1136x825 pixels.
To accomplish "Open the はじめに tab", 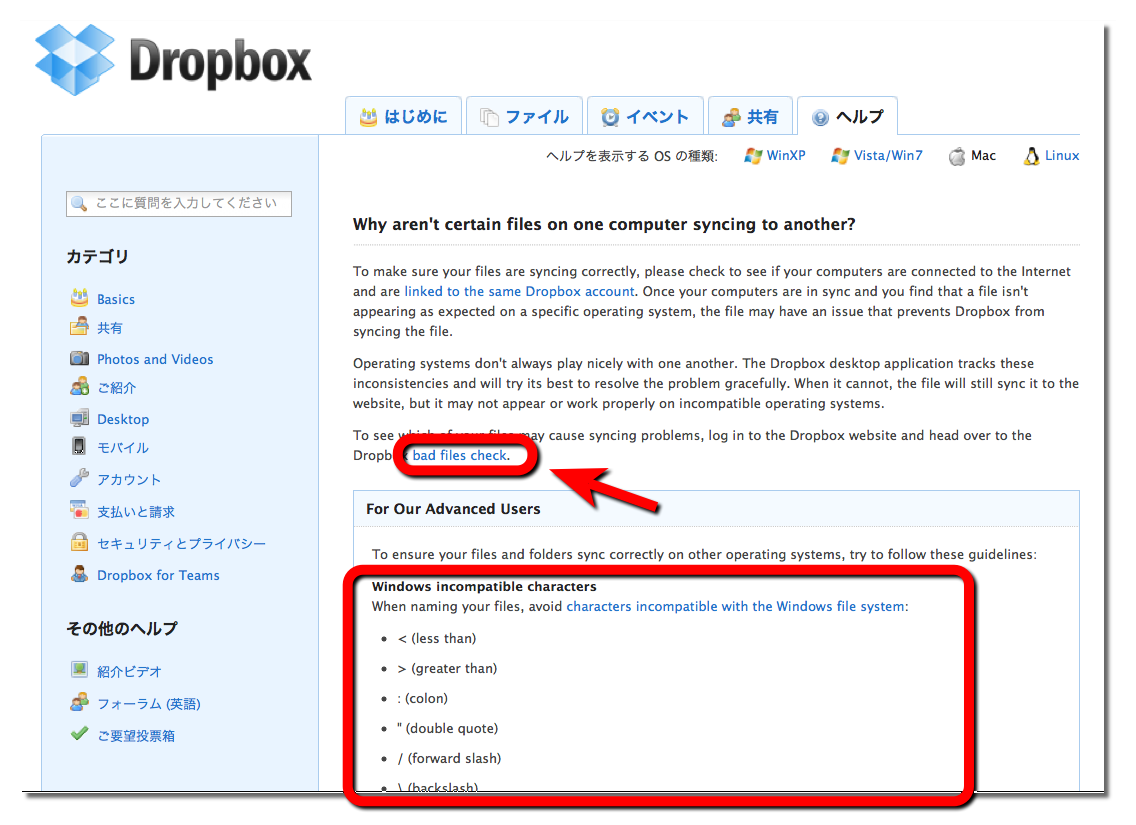I will click(404, 116).
